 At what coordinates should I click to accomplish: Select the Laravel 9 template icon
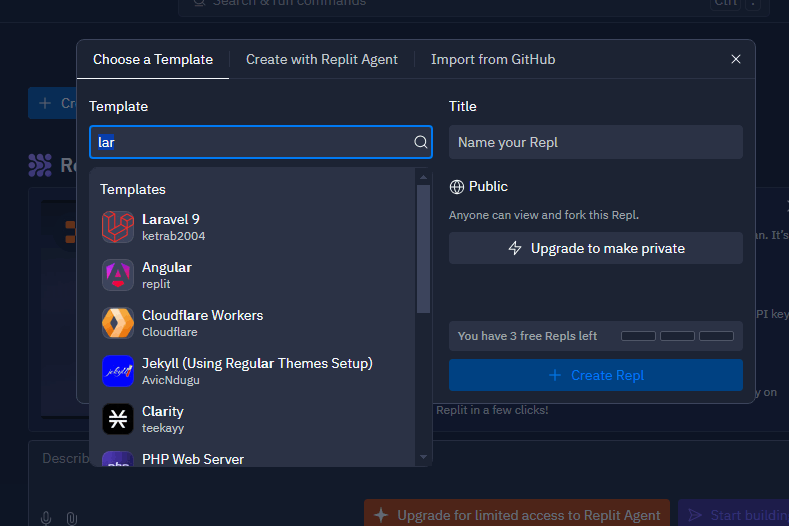[x=118, y=227]
